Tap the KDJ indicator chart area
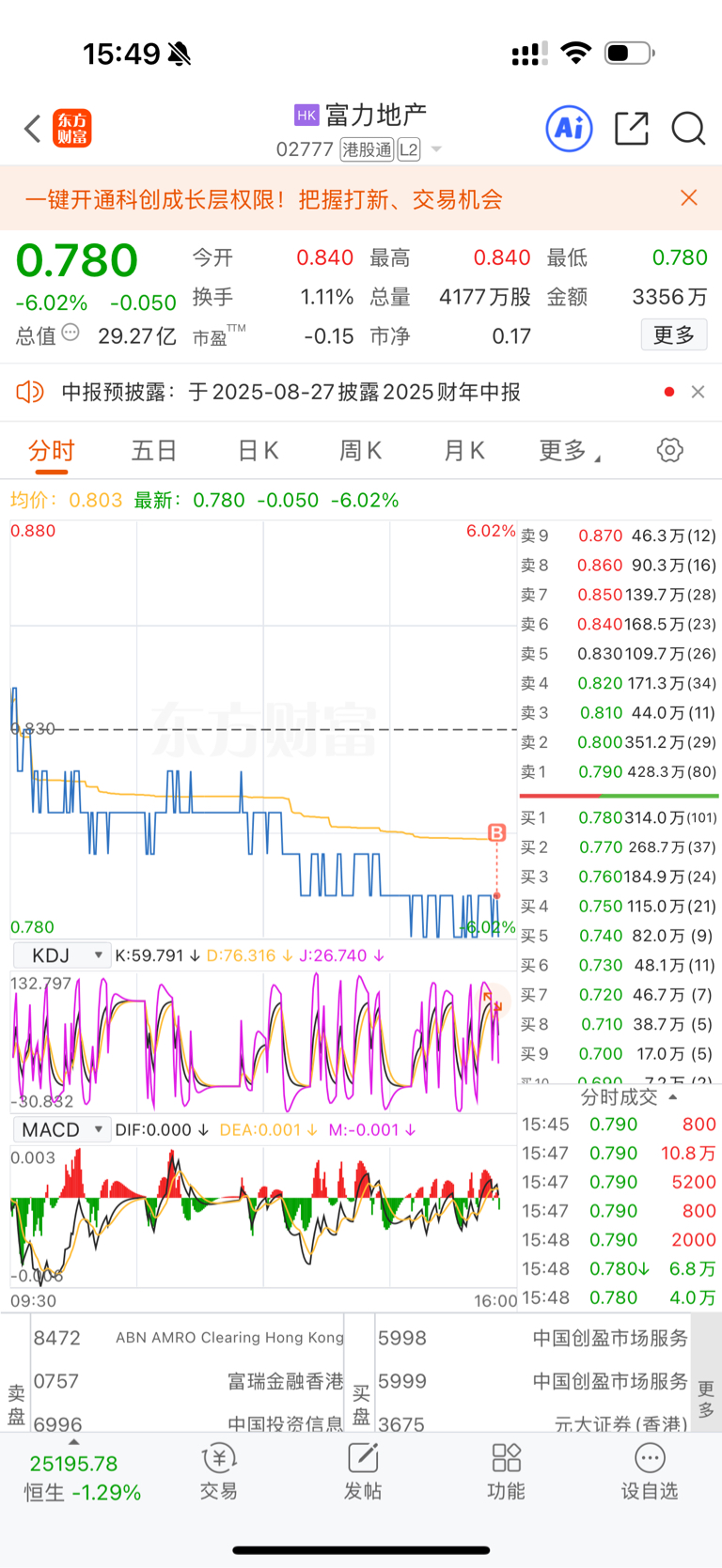Image resolution: width=722 pixels, height=1568 pixels. coord(261,1042)
